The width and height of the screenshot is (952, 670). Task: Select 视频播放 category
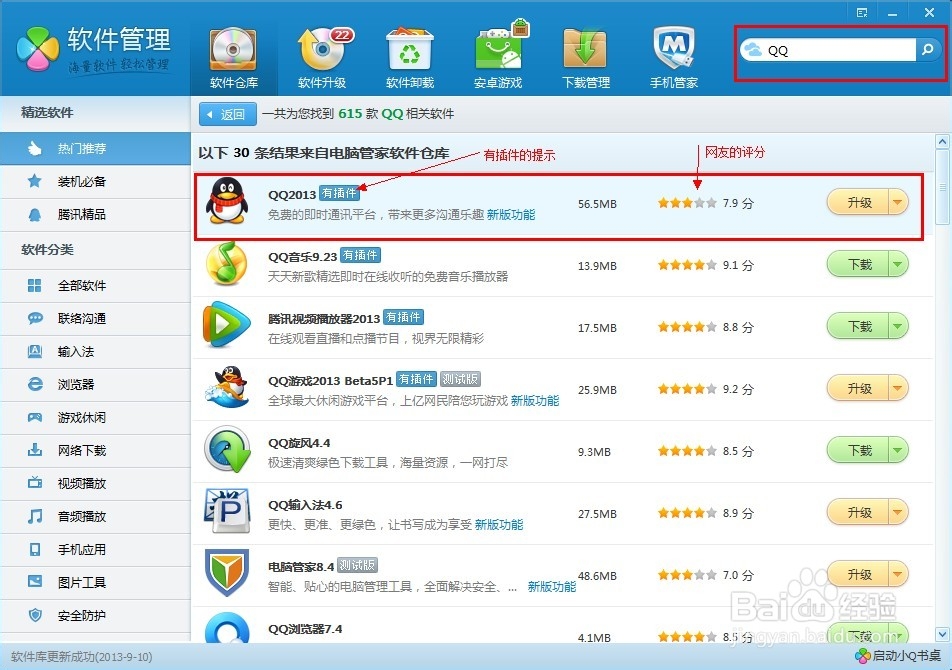click(x=95, y=484)
